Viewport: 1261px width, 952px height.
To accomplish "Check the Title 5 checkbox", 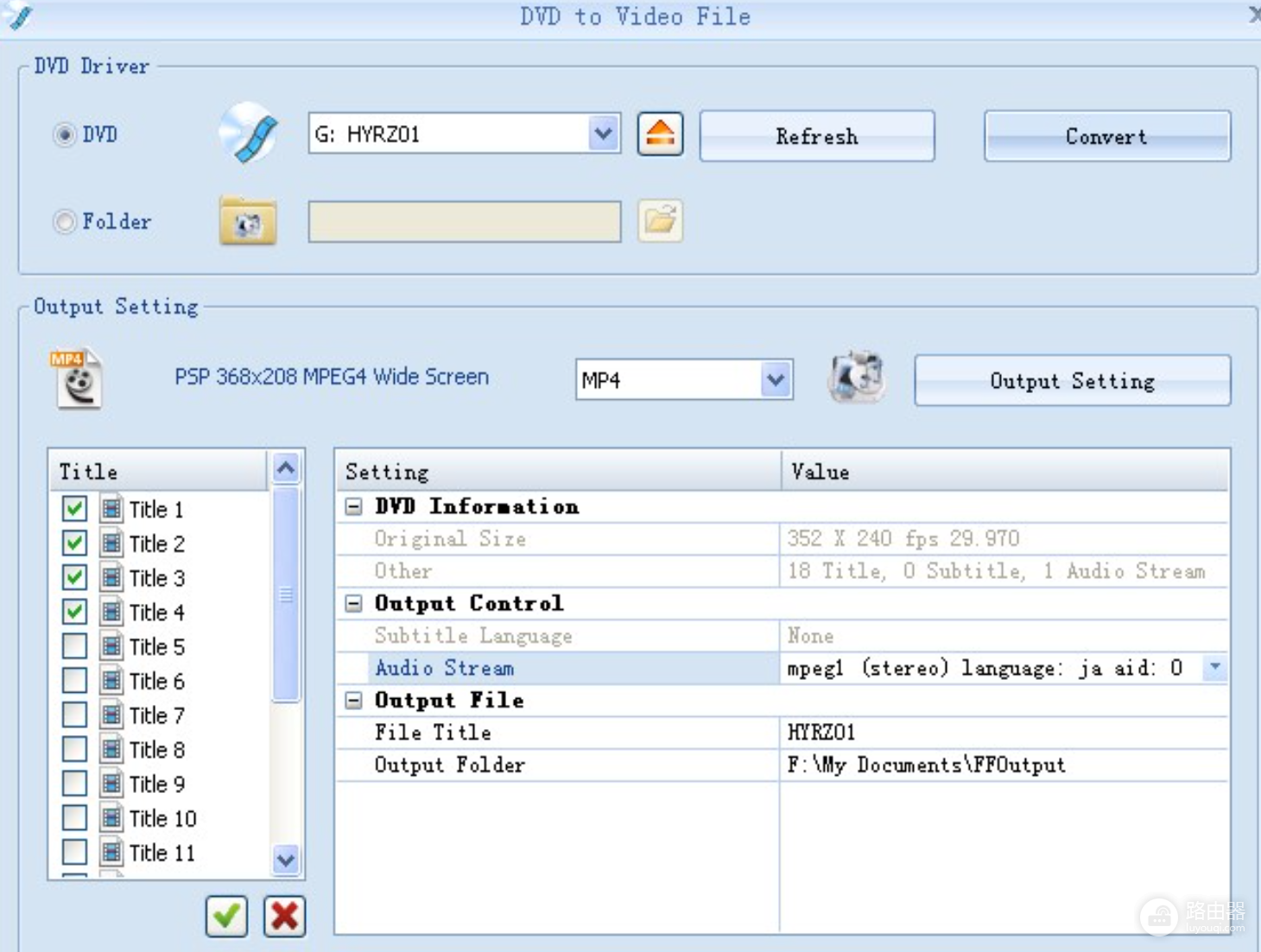I will pos(74,646).
